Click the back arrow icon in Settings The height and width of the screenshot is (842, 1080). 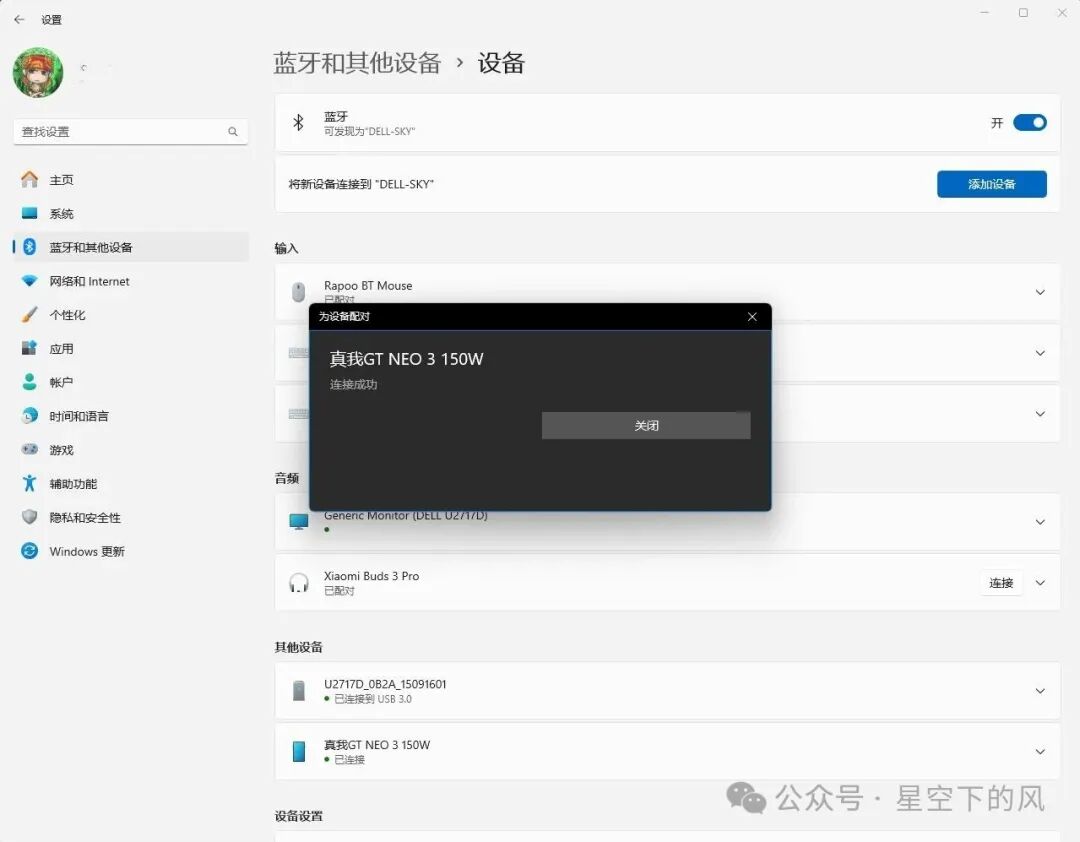tap(19, 20)
